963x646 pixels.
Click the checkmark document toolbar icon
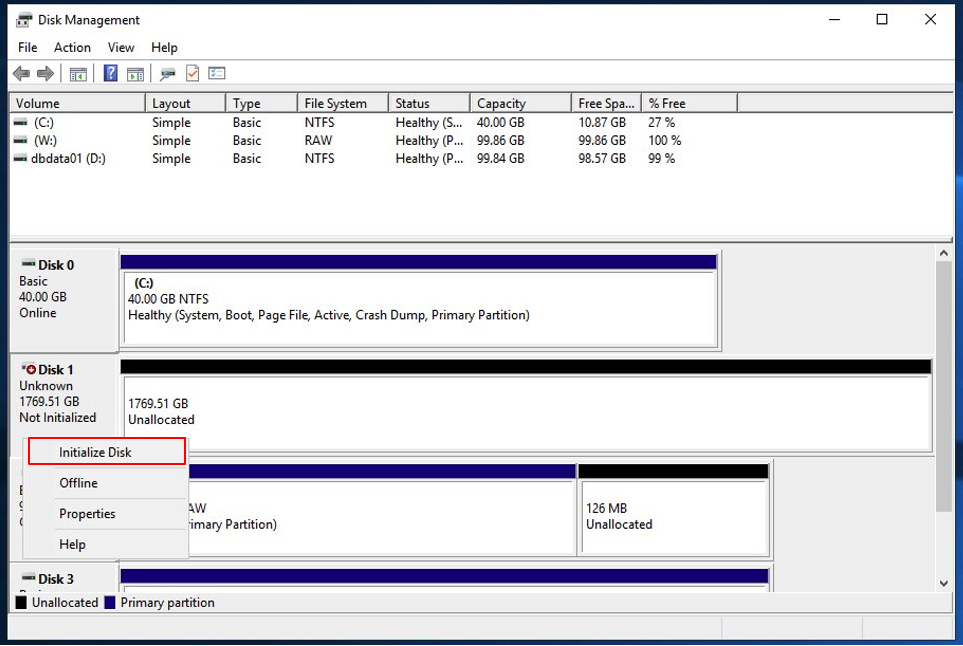coord(192,74)
